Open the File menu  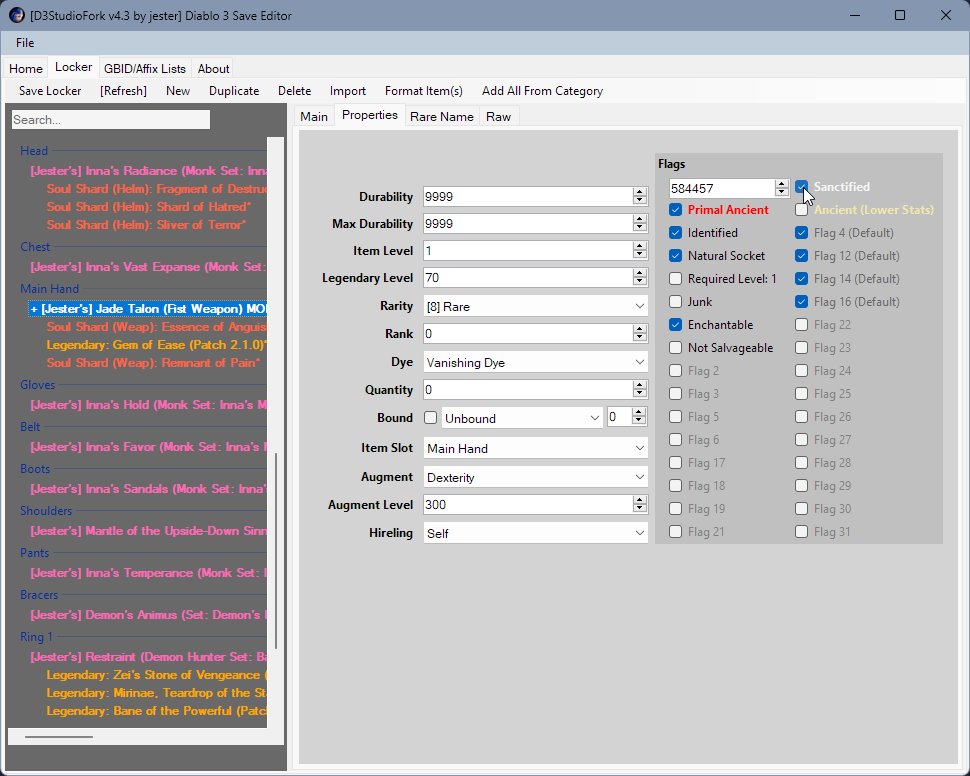[x=25, y=43]
